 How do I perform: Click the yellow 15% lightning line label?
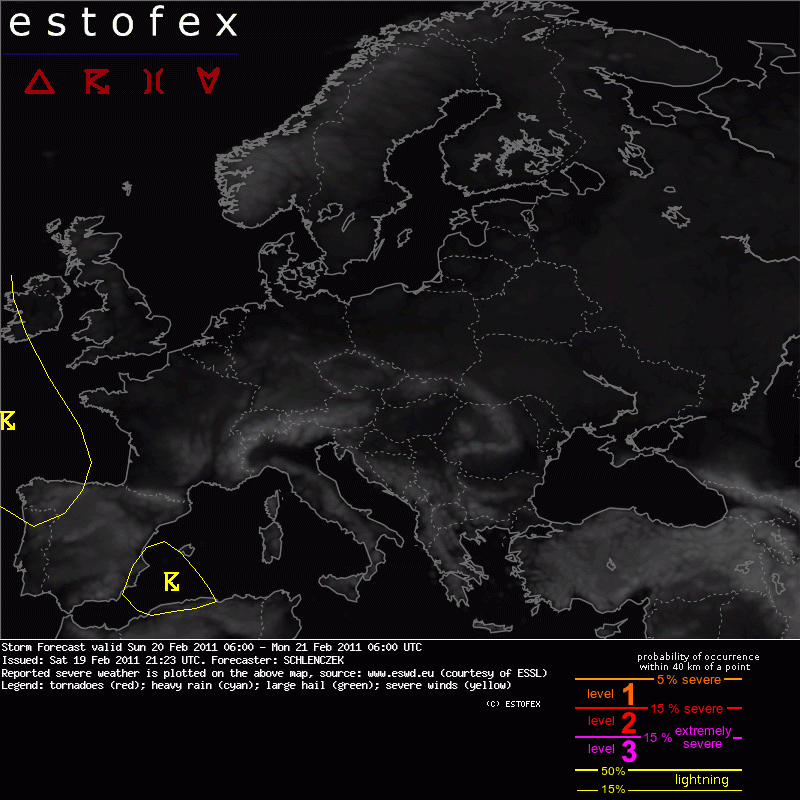click(613, 789)
